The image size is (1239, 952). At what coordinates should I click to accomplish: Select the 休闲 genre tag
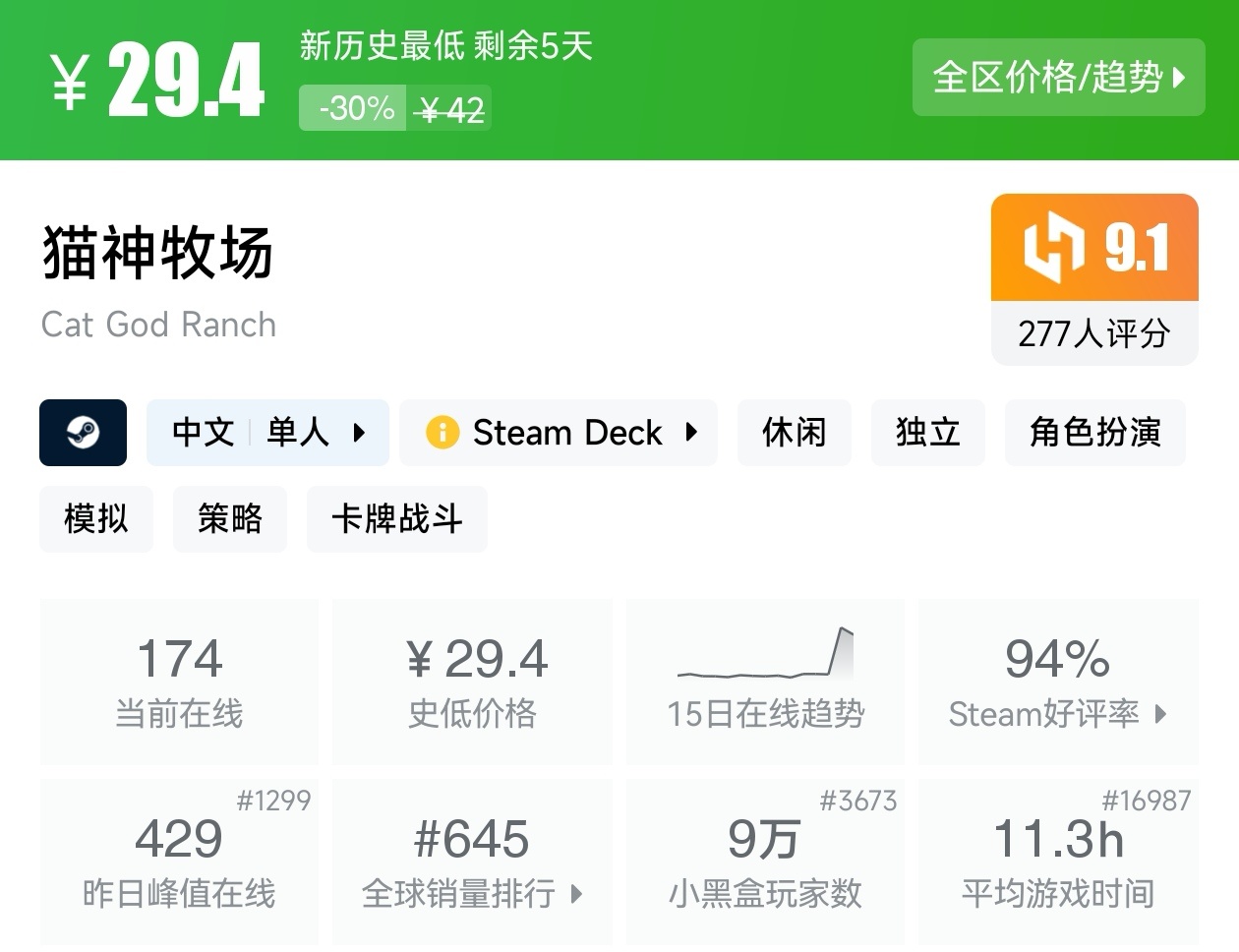tap(794, 433)
